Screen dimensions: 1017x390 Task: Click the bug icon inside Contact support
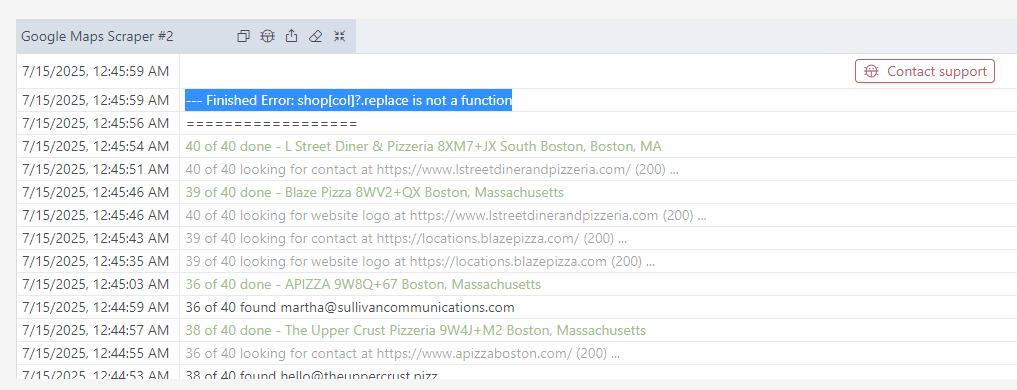click(872, 71)
